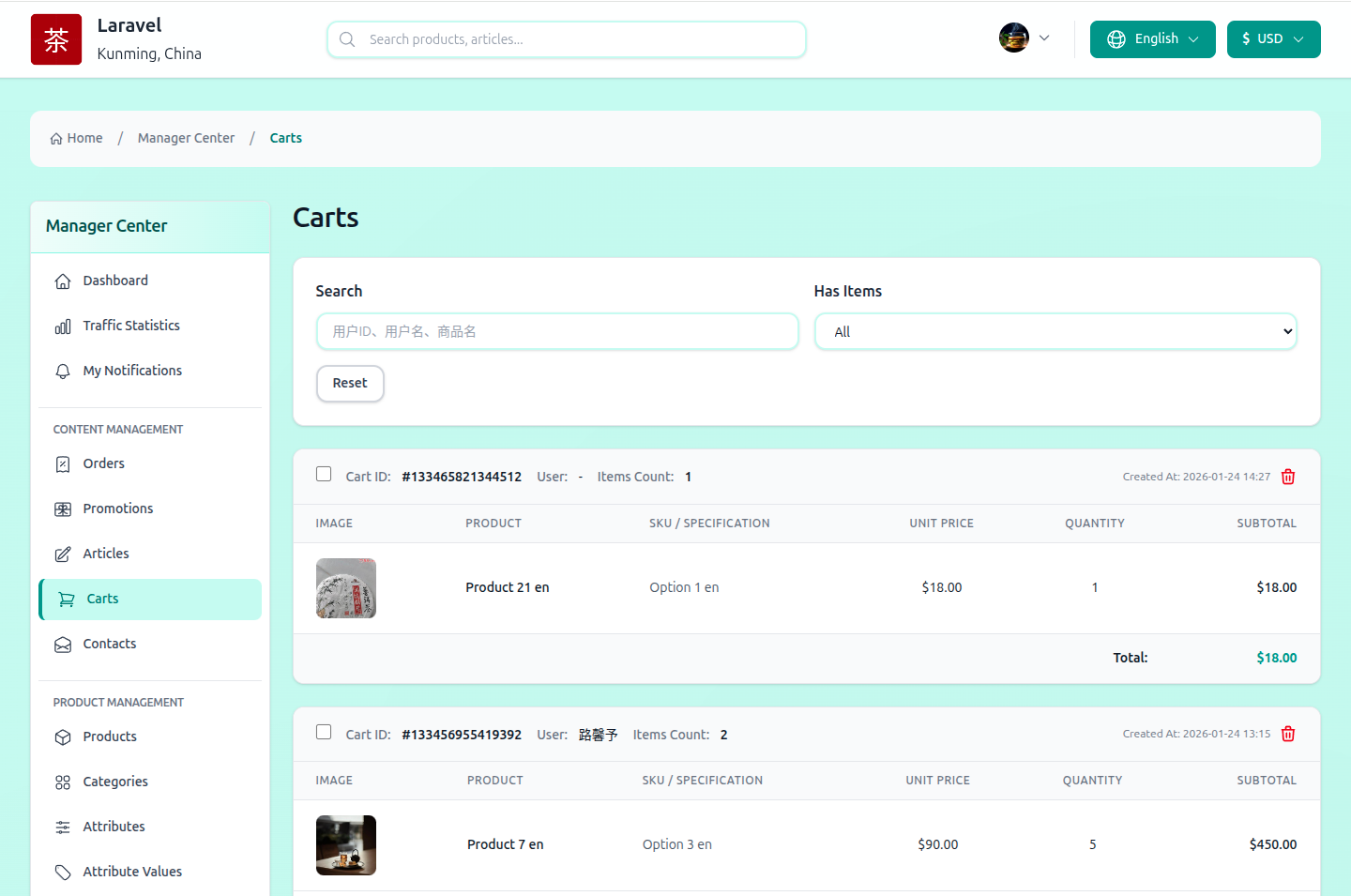1351x896 pixels.
Task: Click the globe language icon
Action: pyautogui.click(x=1116, y=39)
